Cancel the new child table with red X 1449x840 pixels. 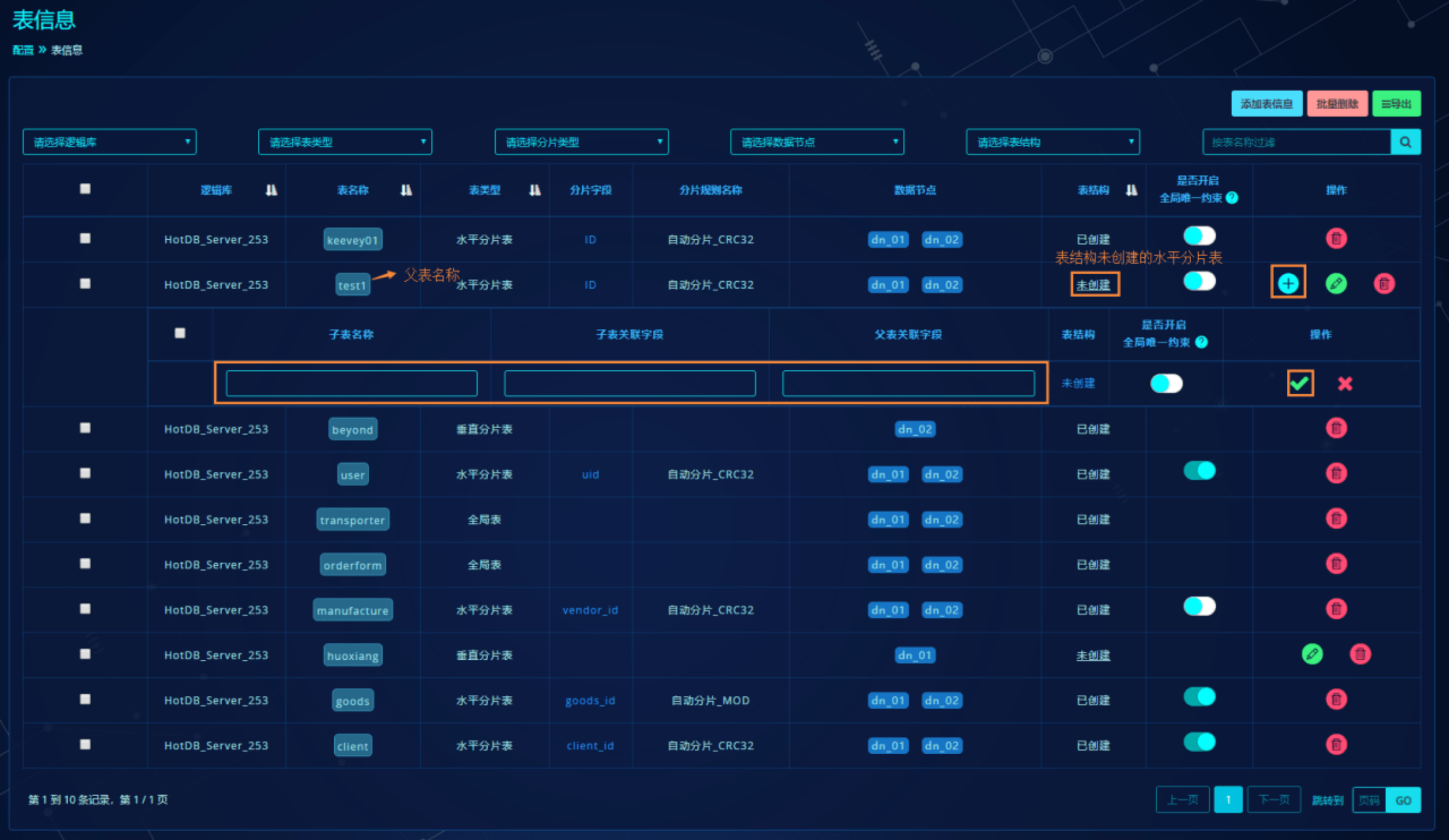[x=1345, y=383]
